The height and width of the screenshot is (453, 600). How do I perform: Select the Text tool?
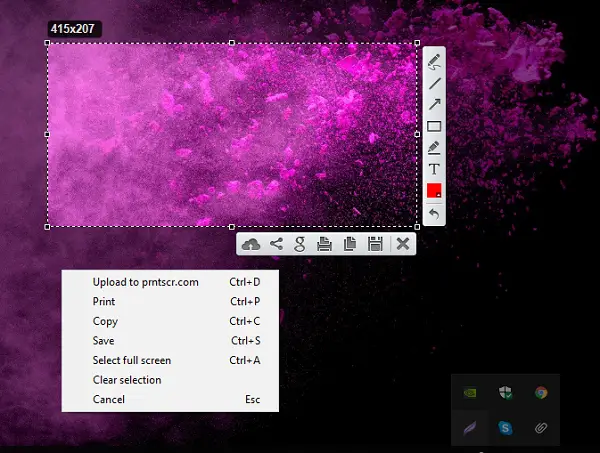(x=434, y=169)
